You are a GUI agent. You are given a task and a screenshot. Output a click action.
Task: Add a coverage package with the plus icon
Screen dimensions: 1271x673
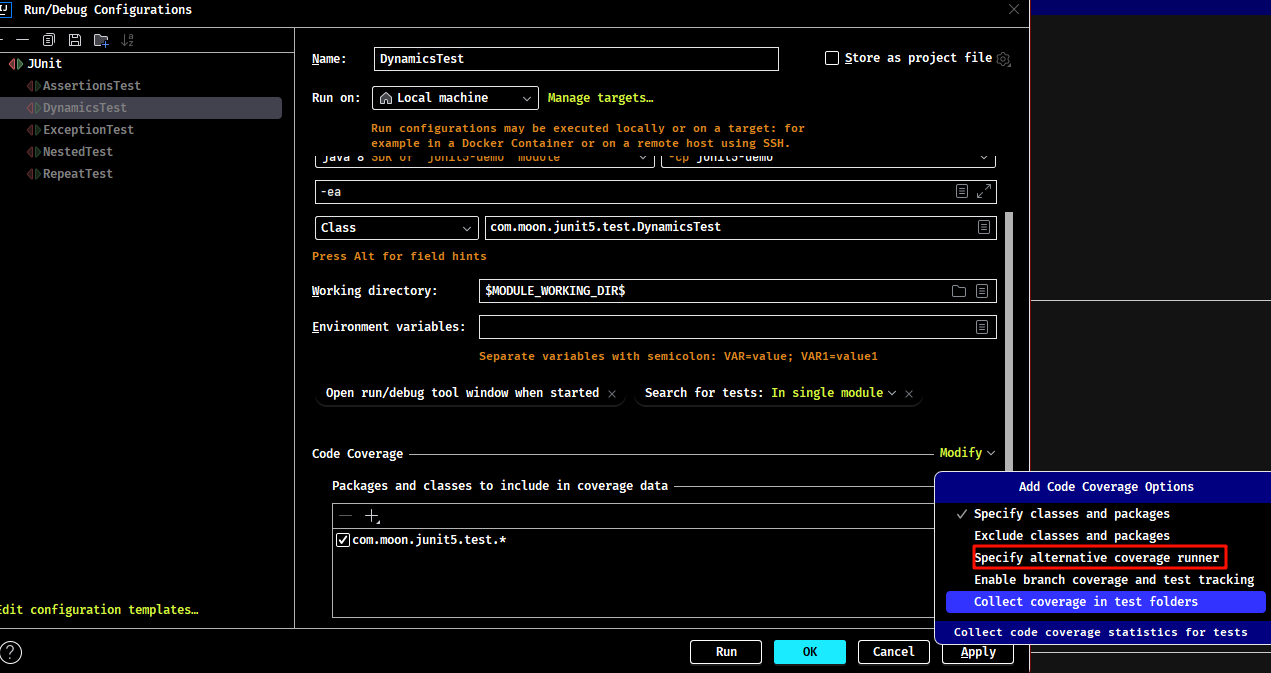[372, 516]
